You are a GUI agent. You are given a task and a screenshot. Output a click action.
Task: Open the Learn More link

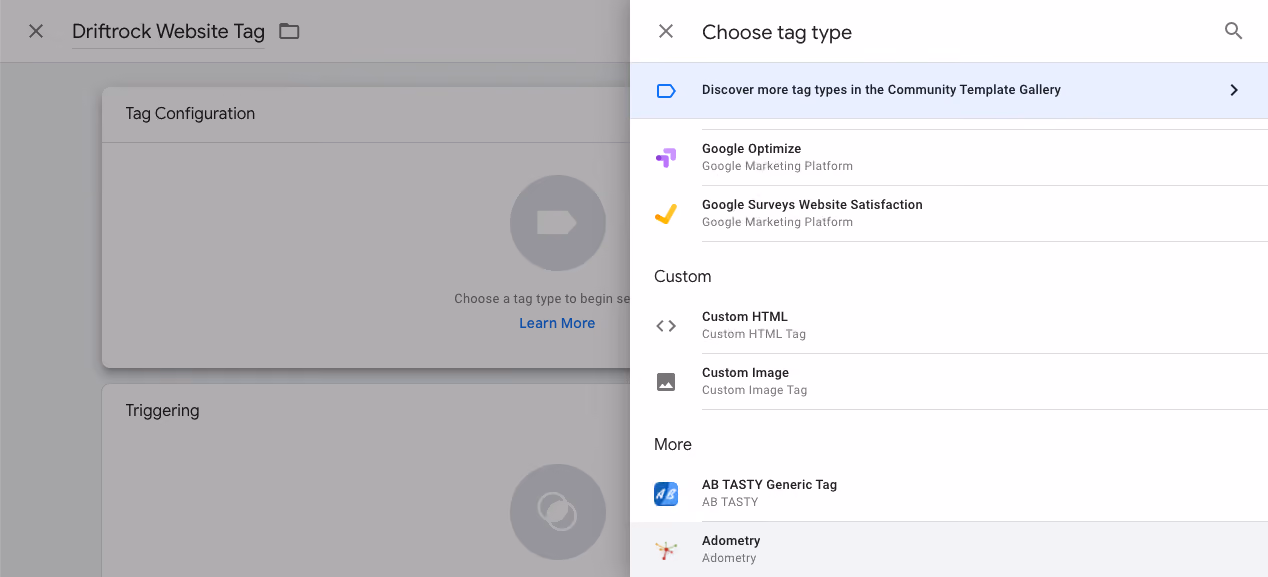click(x=557, y=323)
